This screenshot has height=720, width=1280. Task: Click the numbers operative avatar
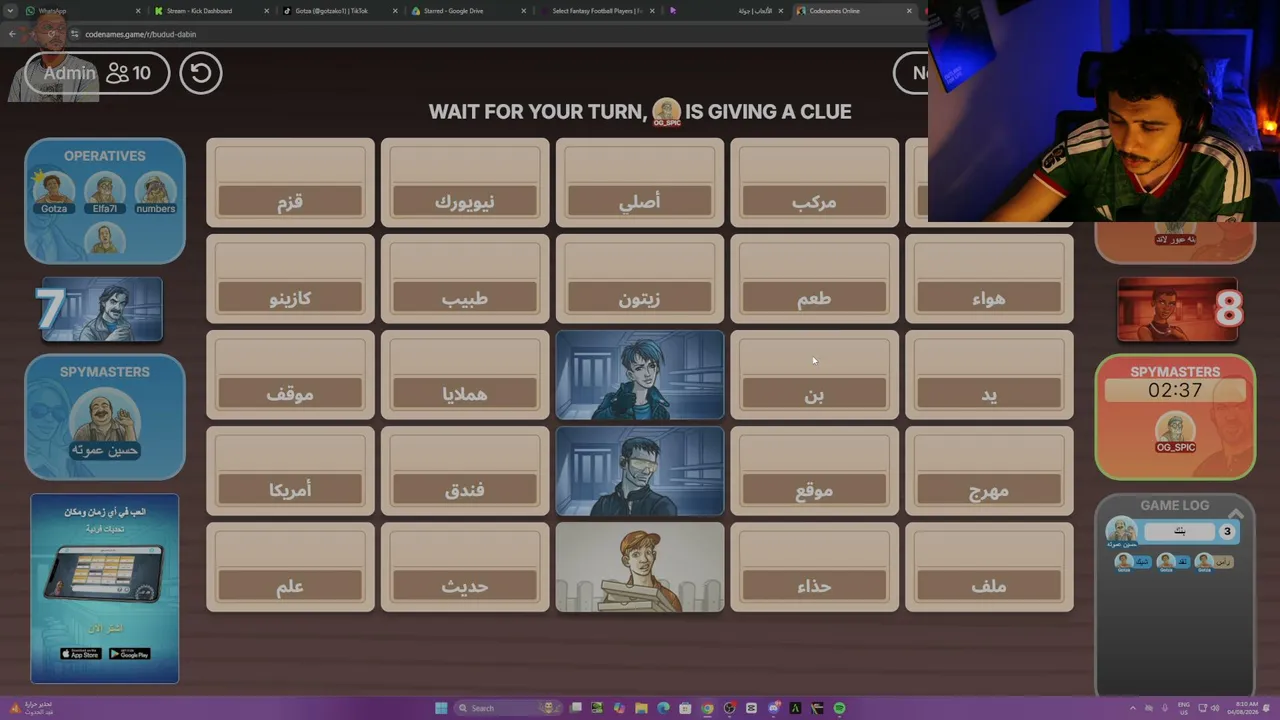pyautogui.click(x=155, y=192)
